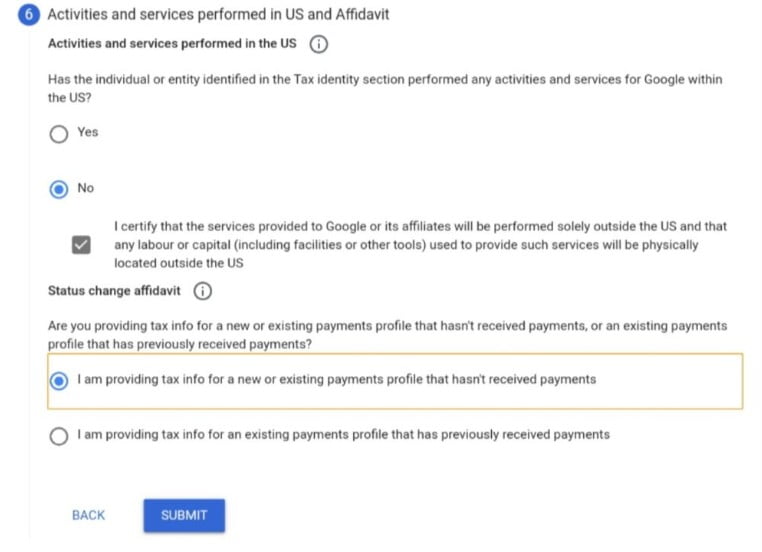Toggle the services outside US certification checkbox
This screenshot has width=762, height=552.
click(x=81, y=244)
